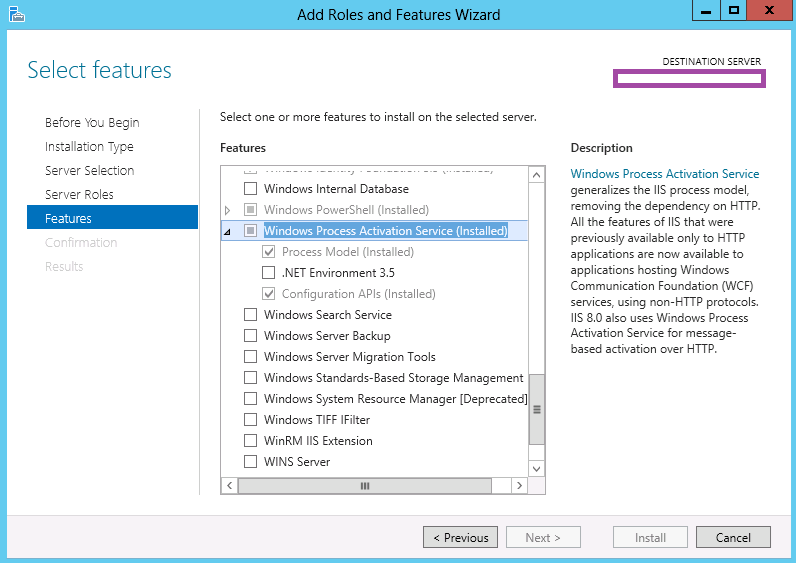Image resolution: width=796 pixels, height=563 pixels.
Task: Toggle the Process Model (Installed) checkbox
Action: coord(269,252)
